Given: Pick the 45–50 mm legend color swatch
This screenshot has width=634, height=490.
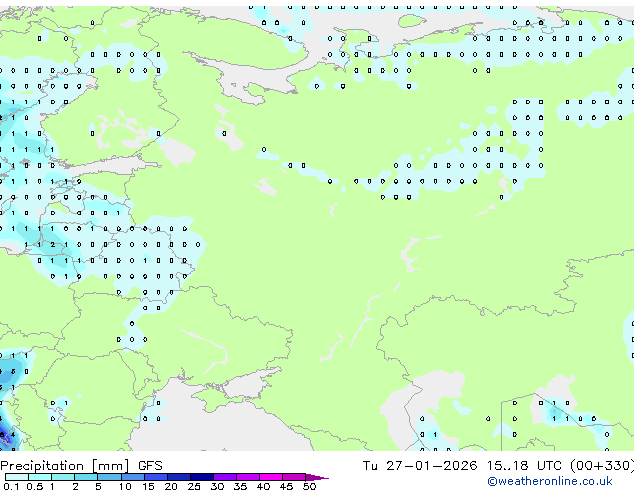Looking at the screenshot, I should 294,477.
